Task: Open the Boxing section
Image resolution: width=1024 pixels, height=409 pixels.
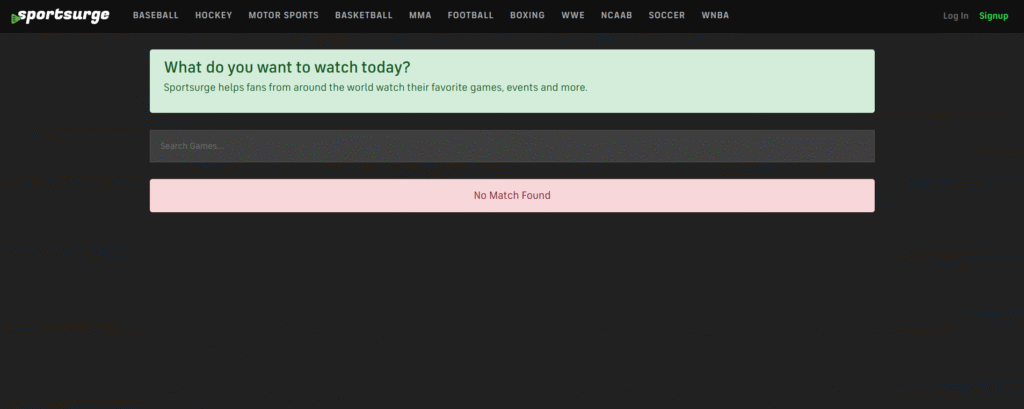Action: 527,16
